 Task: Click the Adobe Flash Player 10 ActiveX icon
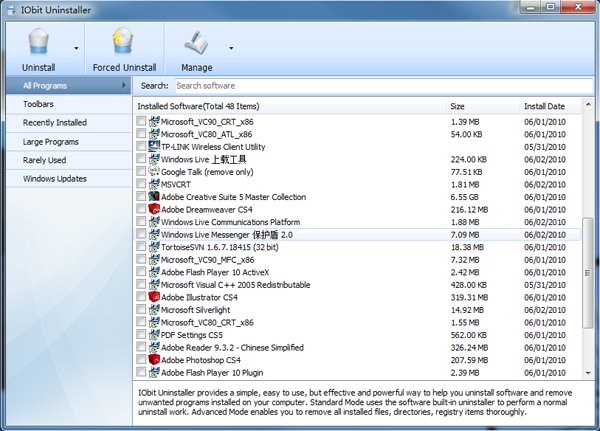154,272
